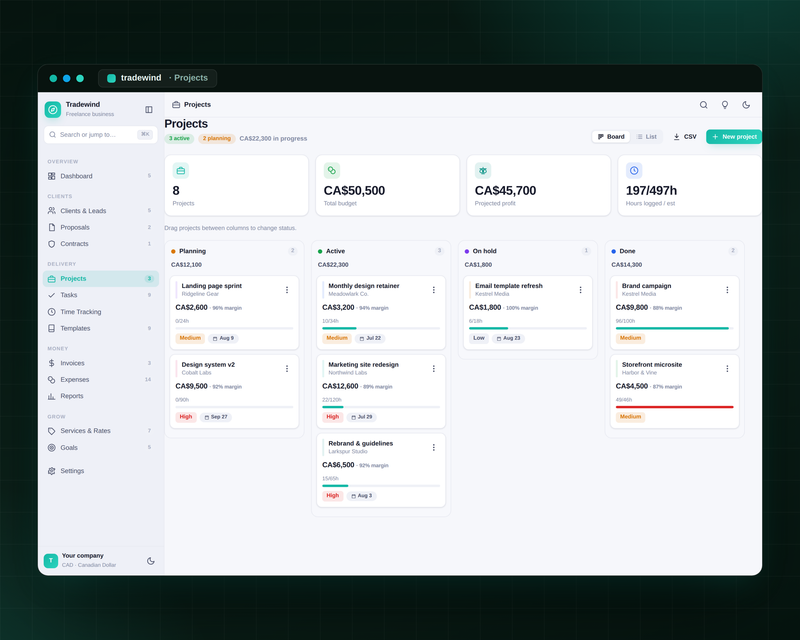The height and width of the screenshot is (640, 800).
Task: Toggle dark mode via top-right moon icon
Action: 746,105
